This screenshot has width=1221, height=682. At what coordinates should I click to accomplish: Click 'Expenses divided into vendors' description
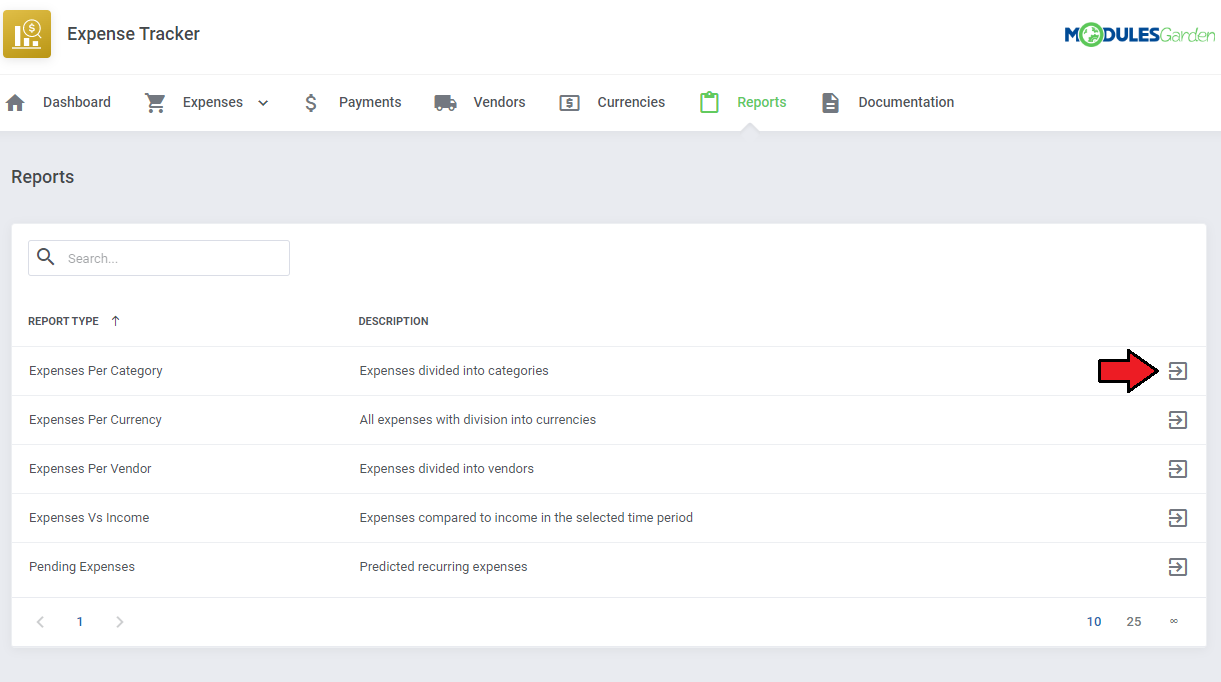click(x=447, y=469)
